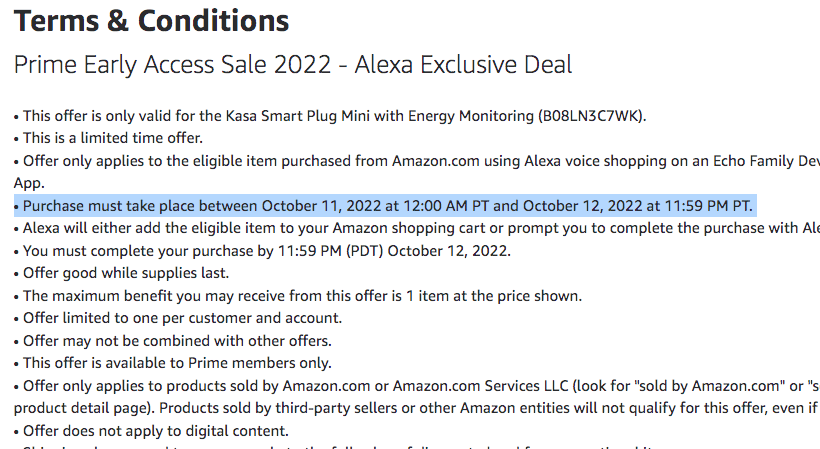Screen dimensions: 820x449
Task: Click Offer good while supplies last
Action: tap(121, 273)
